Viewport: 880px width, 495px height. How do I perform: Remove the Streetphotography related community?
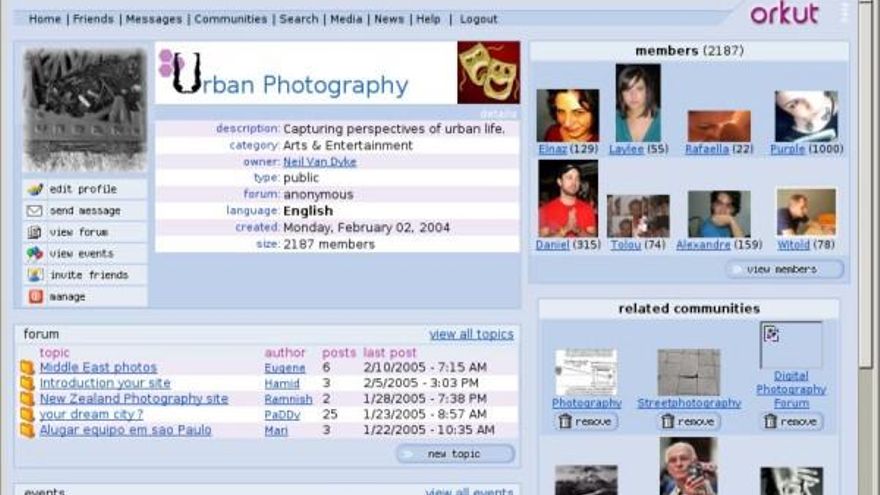[x=689, y=422]
